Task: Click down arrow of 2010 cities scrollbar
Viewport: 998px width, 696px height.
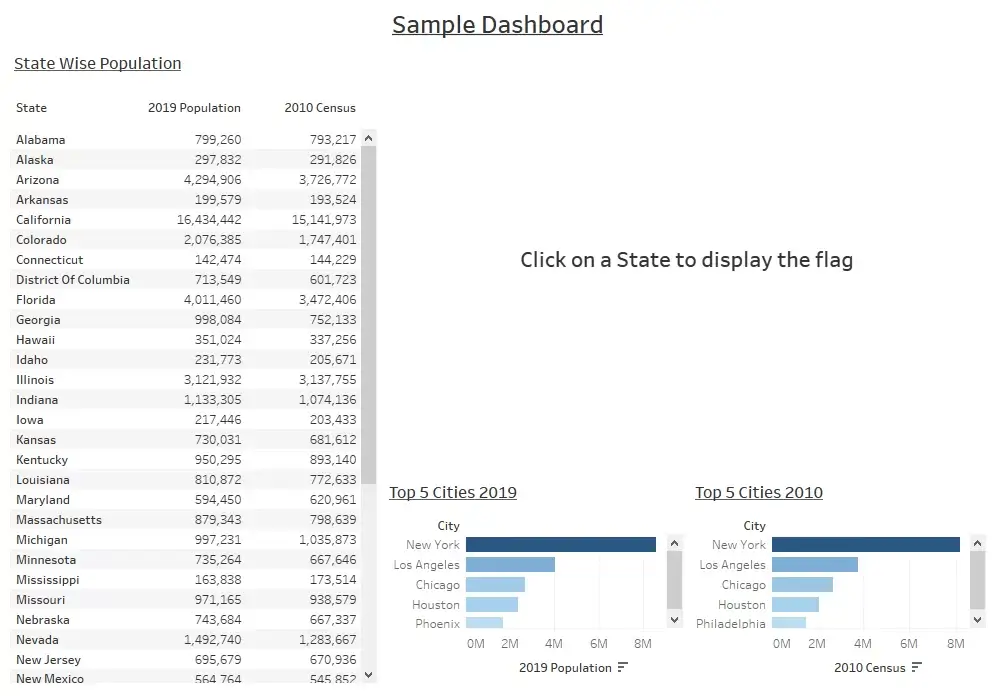Action: 978,620
